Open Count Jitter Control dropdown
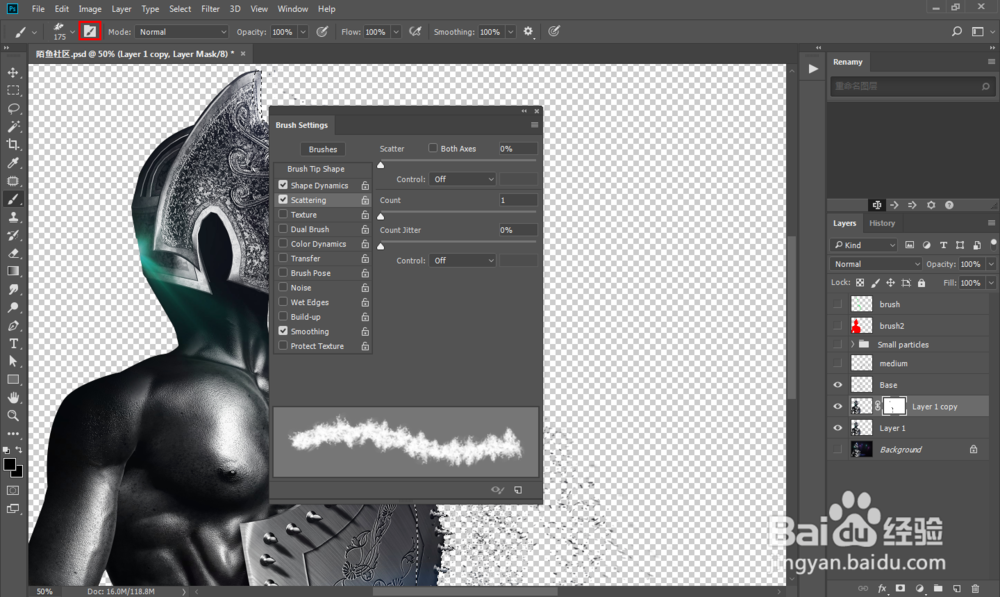Screen dimensions: 1000x597 pyautogui.click(x=462, y=260)
